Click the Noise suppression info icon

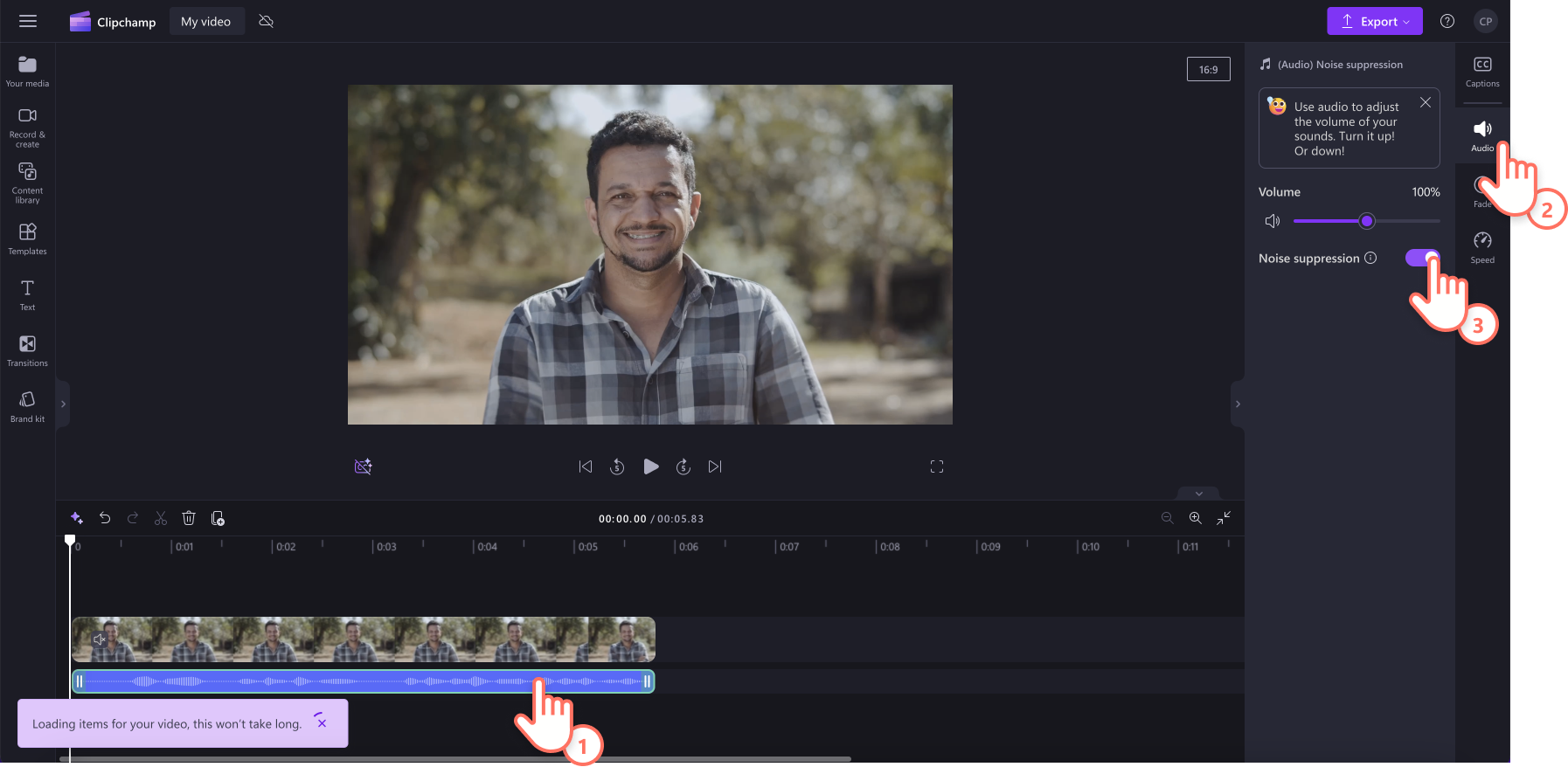tap(1370, 258)
